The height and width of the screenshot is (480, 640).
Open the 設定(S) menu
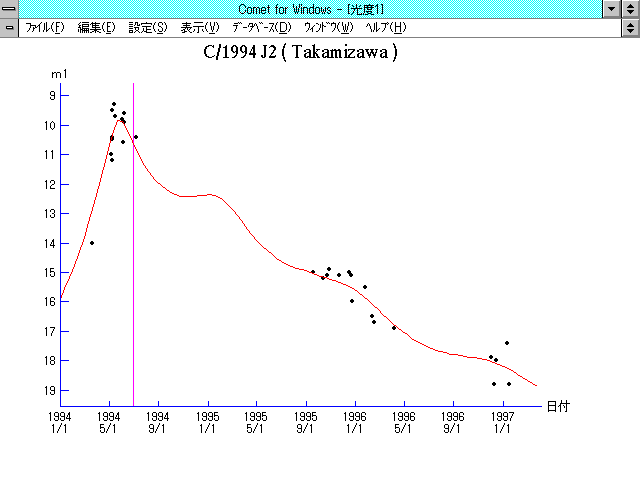(148, 27)
